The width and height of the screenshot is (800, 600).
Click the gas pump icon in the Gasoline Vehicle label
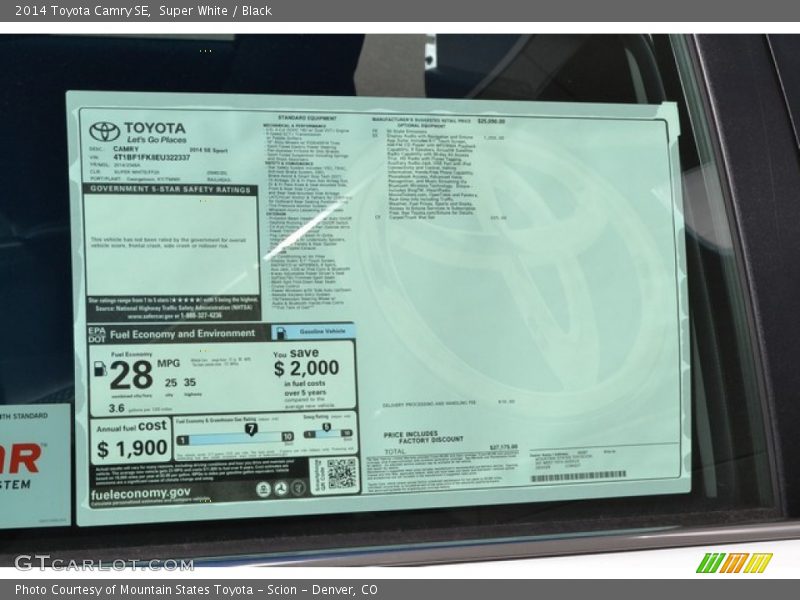point(282,330)
